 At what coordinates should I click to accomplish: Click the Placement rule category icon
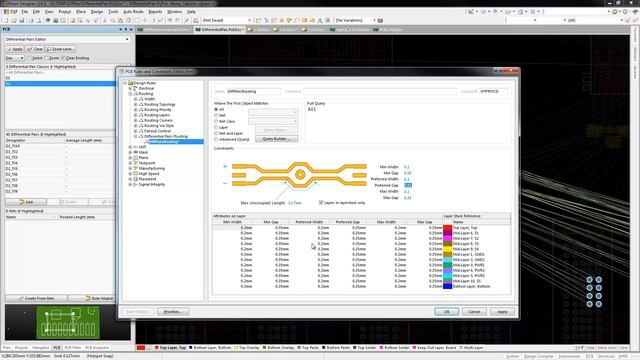click(136, 179)
